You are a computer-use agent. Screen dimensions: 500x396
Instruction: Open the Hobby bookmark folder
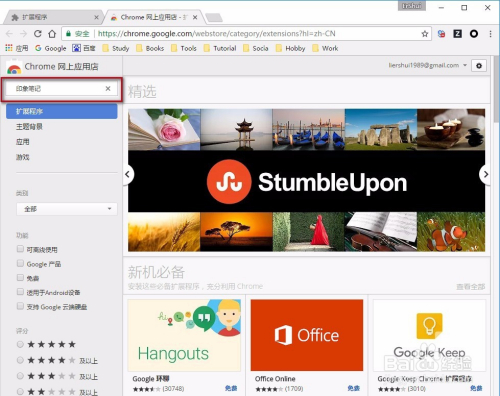coord(290,48)
